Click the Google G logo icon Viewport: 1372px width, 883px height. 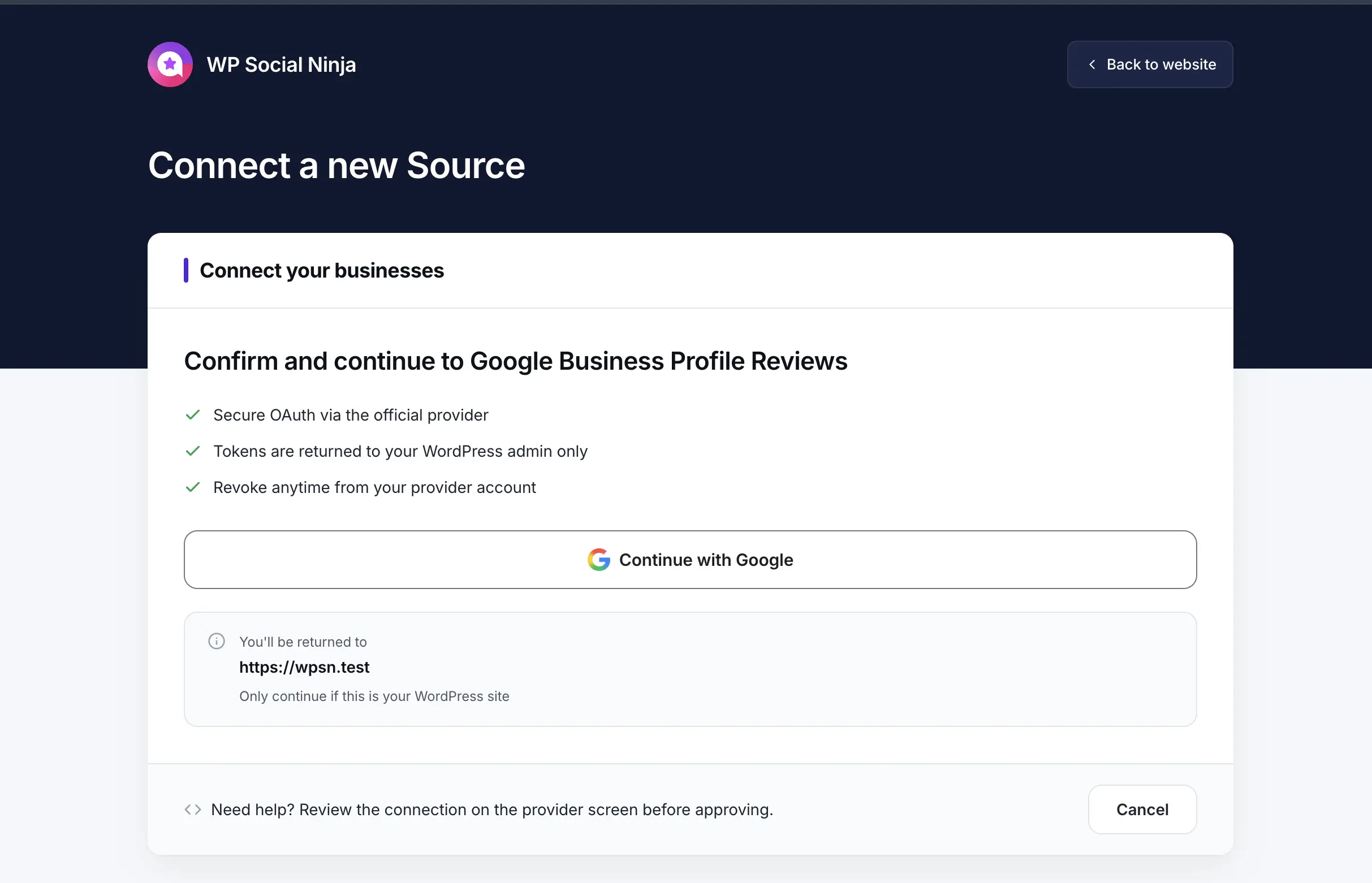click(x=599, y=560)
